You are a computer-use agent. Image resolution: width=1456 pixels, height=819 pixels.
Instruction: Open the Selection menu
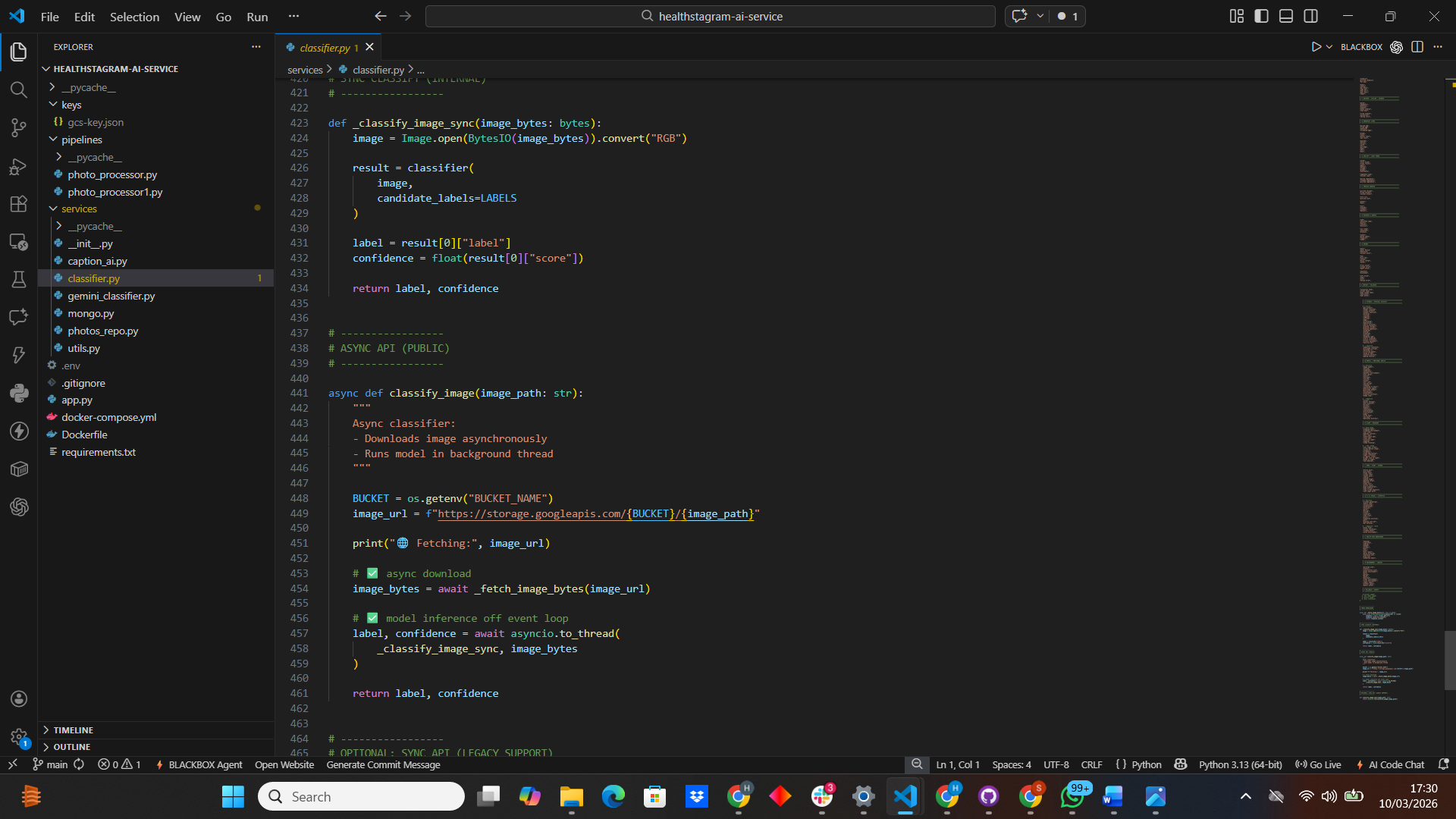(134, 17)
